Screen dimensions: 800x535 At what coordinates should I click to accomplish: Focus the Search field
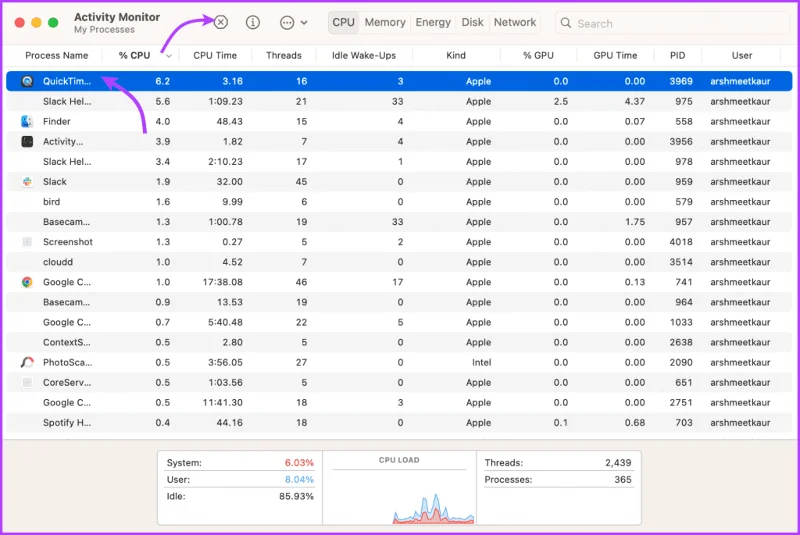(x=672, y=23)
